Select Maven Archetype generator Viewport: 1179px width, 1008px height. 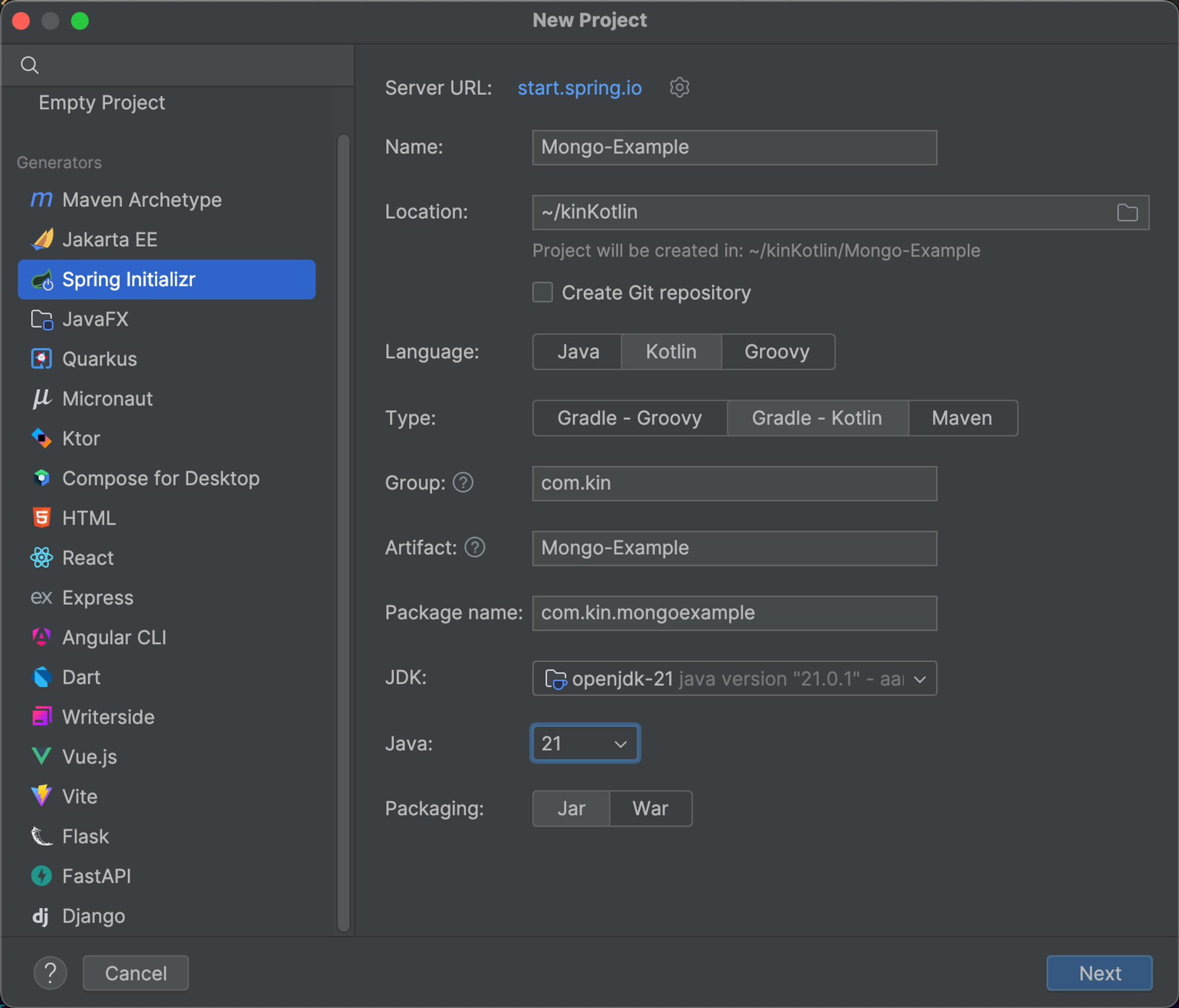pyautogui.click(x=141, y=200)
